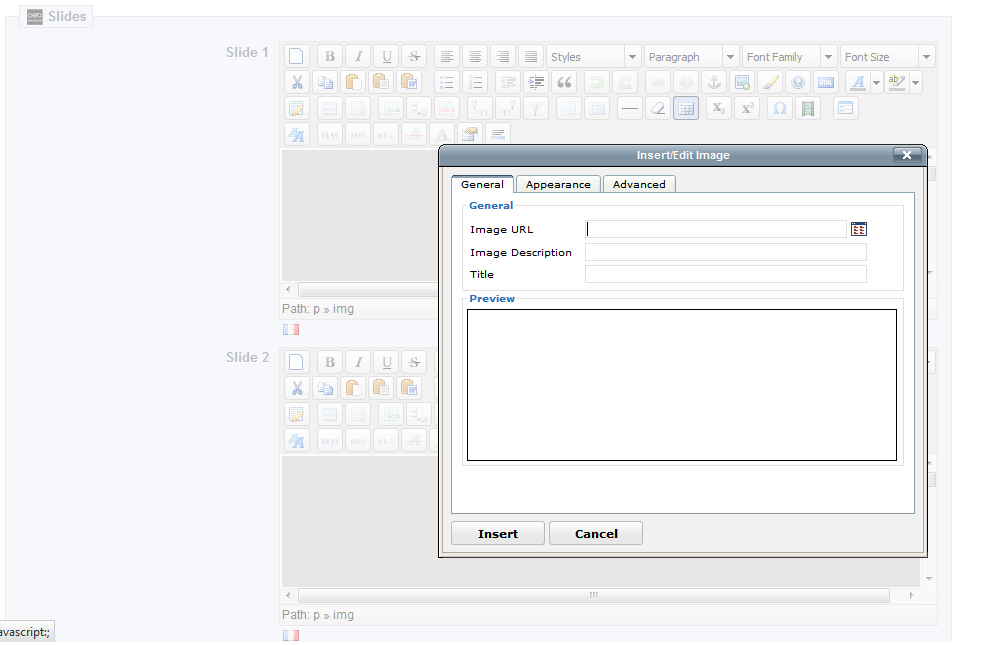This screenshot has height=645, width=1006.
Task: Open HTML source editor in Slide 1 toolbar
Action: pyautogui.click(x=826, y=82)
